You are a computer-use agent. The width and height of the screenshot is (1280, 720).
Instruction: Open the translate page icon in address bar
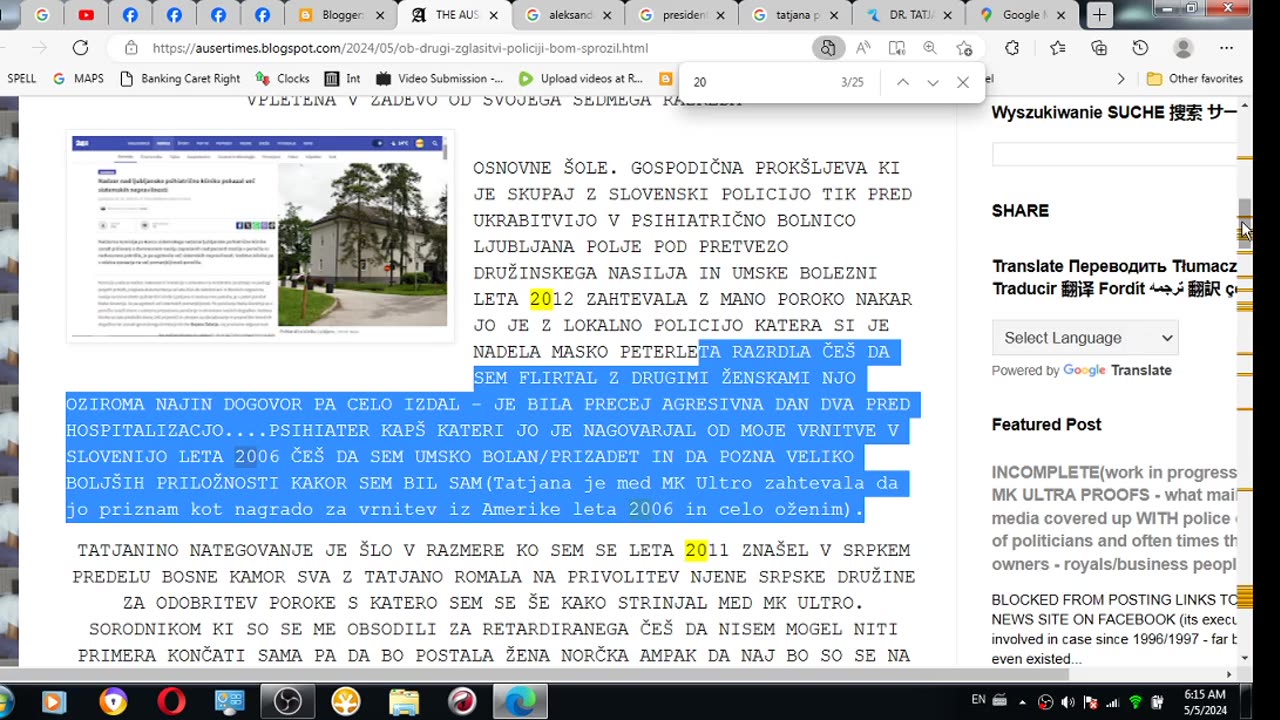point(828,48)
